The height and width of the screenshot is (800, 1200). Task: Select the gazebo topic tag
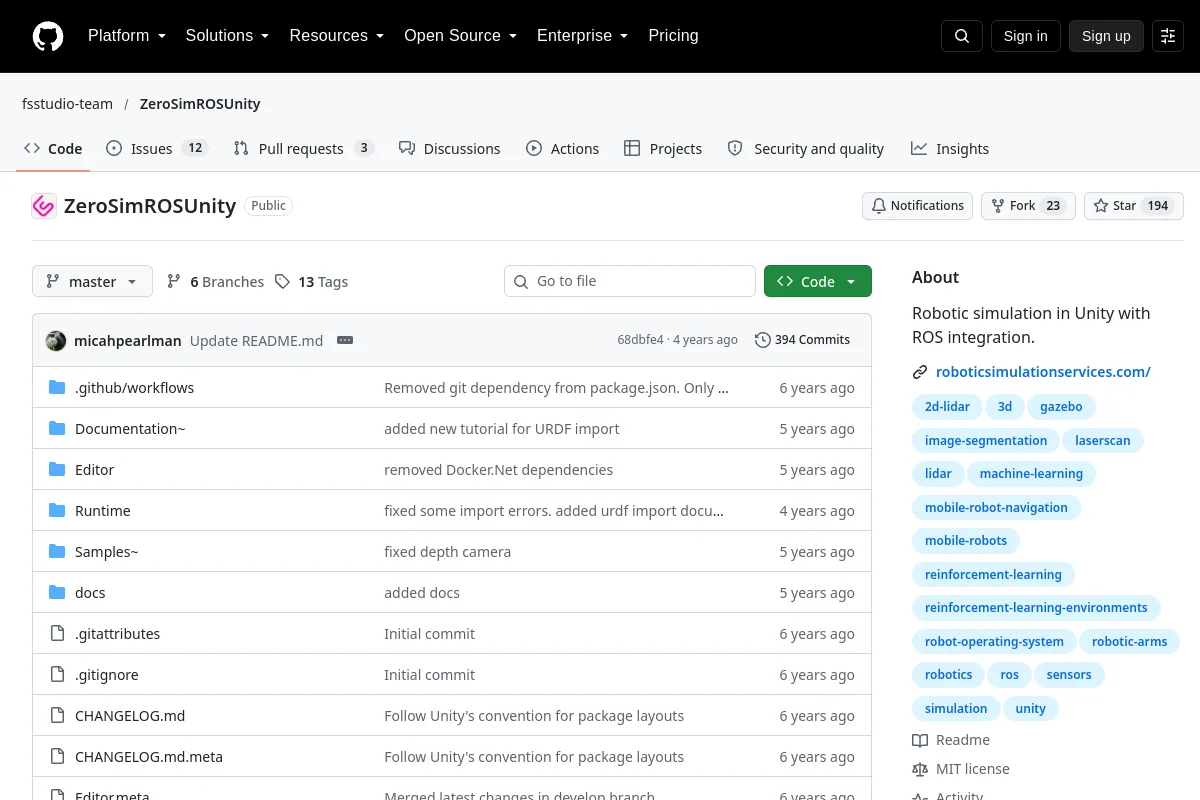pos(1061,407)
